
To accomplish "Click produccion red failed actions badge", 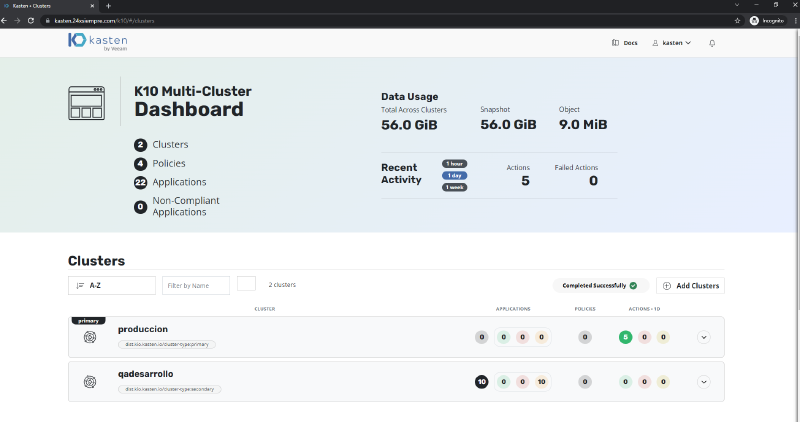I will (x=644, y=337).
